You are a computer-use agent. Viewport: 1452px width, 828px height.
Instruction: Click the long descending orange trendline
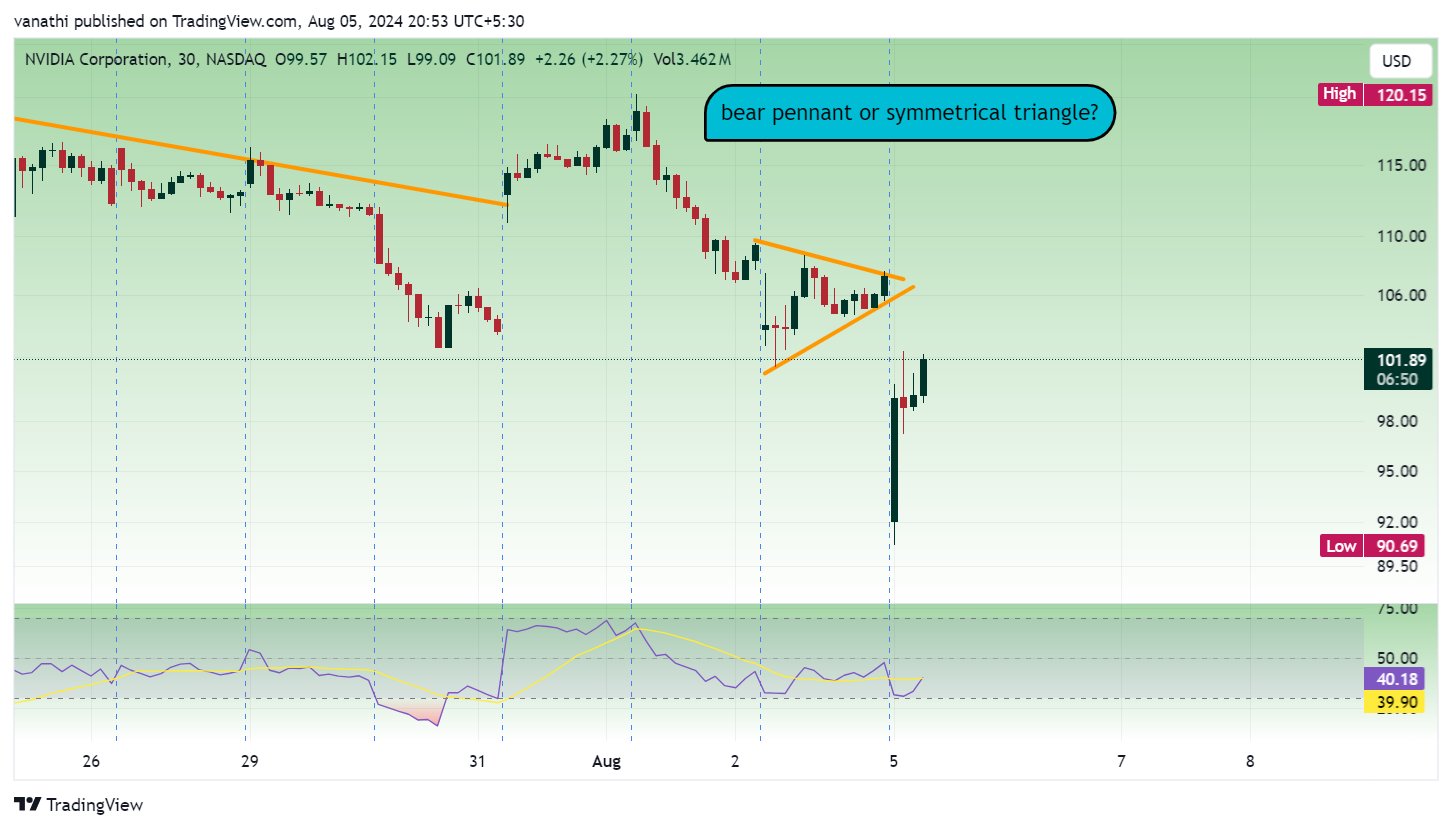tap(260, 161)
